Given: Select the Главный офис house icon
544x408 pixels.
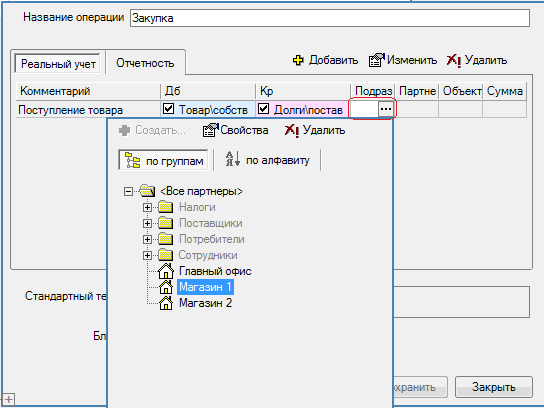Looking at the screenshot, I should 166,271.
